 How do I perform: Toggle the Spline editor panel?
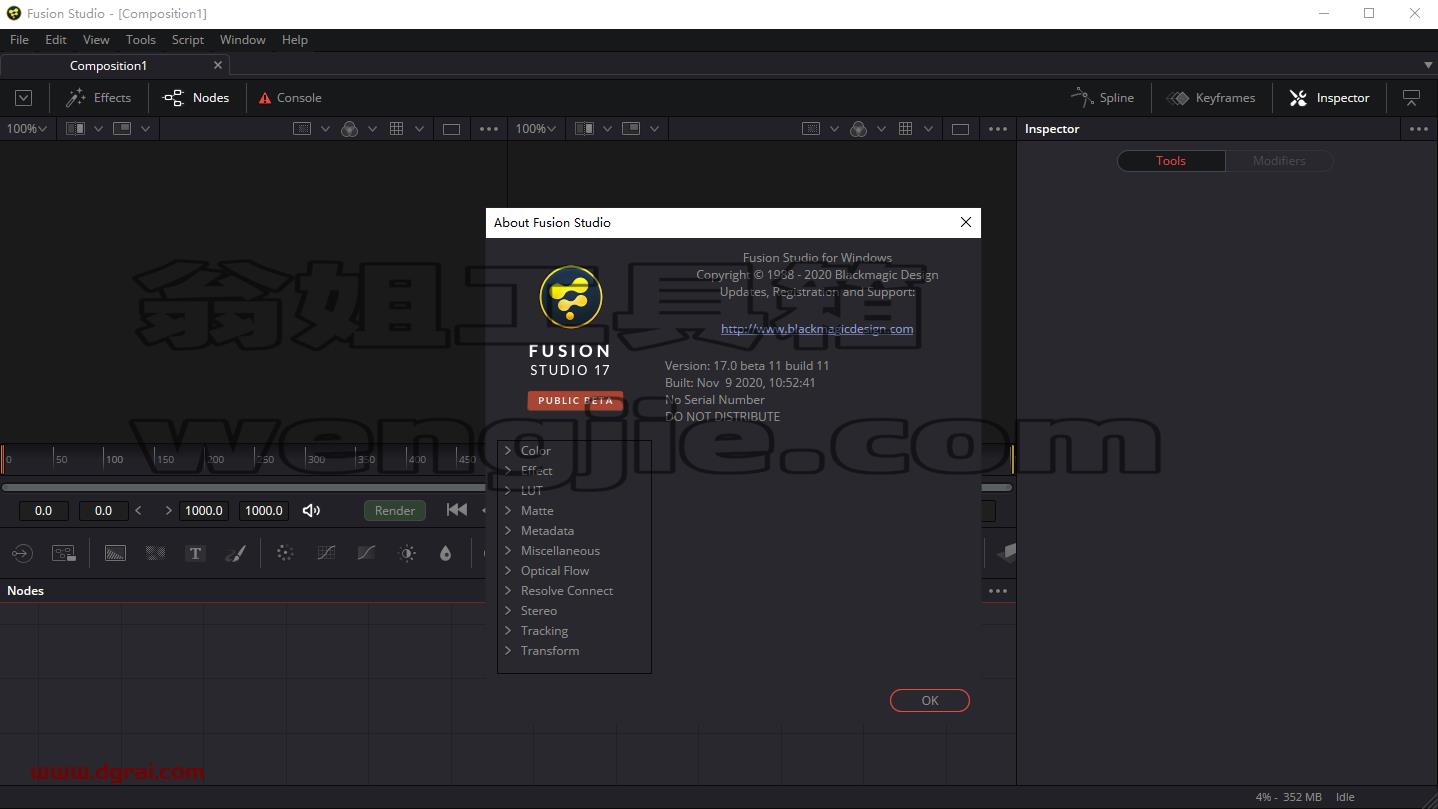1102,98
